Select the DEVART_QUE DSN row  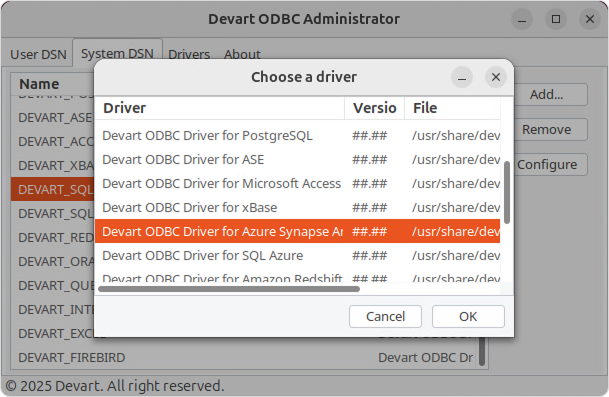click(53, 286)
